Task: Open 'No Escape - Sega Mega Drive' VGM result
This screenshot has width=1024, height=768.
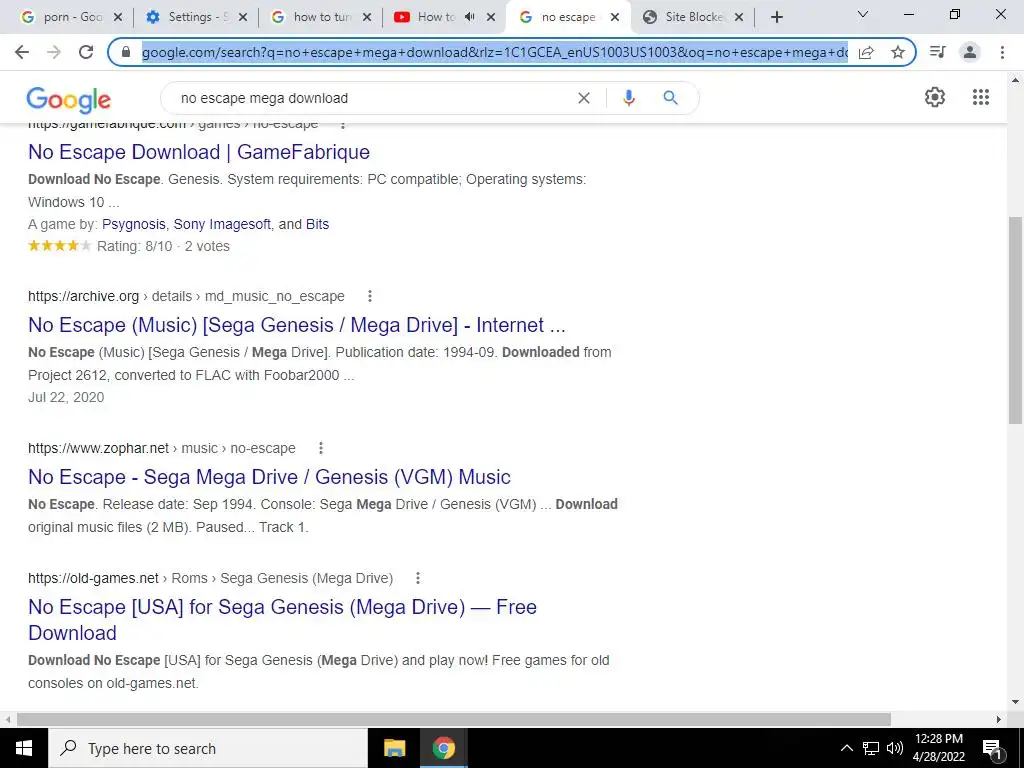Action: click(x=269, y=477)
